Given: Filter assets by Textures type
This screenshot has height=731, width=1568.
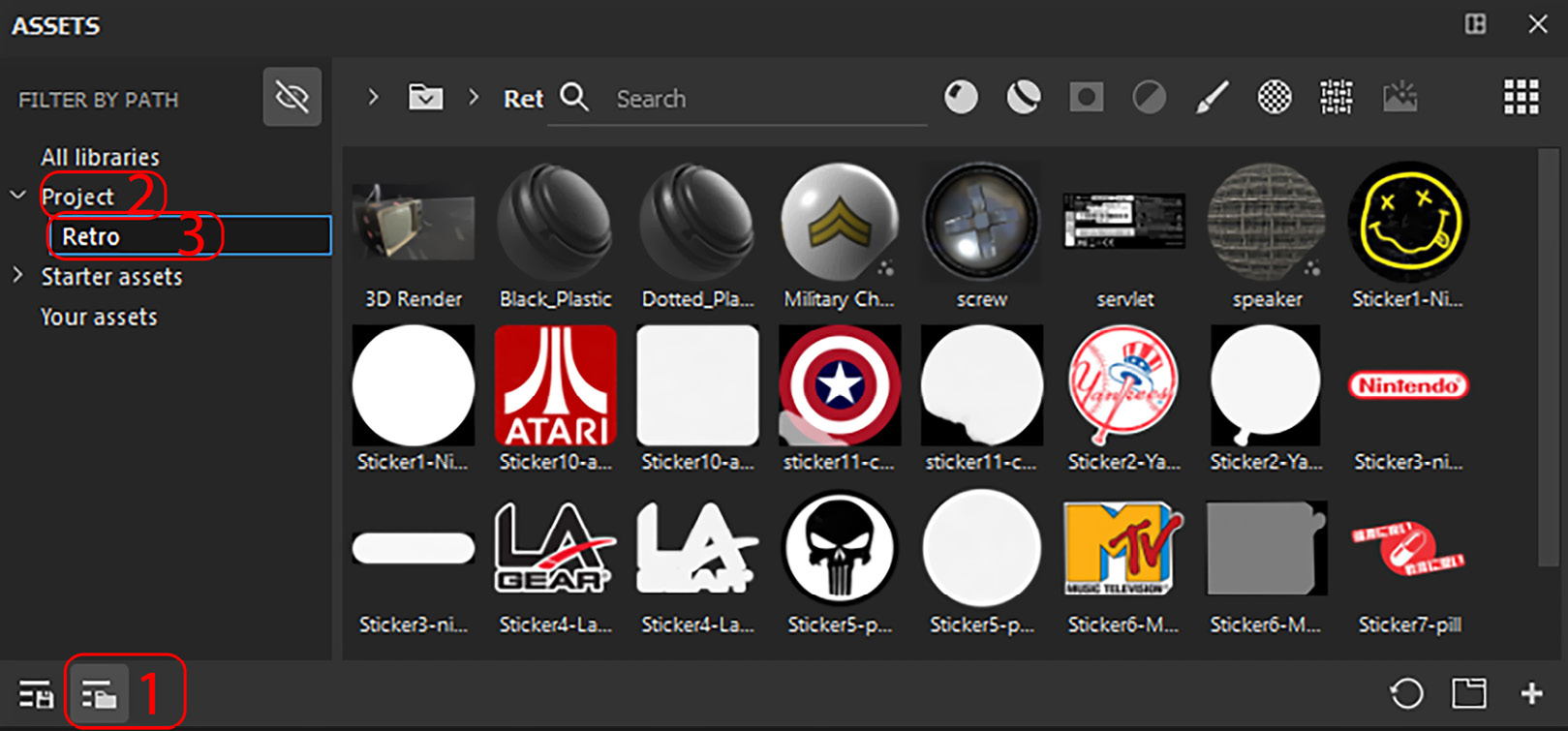Looking at the screenshot, I should 1337,97.
